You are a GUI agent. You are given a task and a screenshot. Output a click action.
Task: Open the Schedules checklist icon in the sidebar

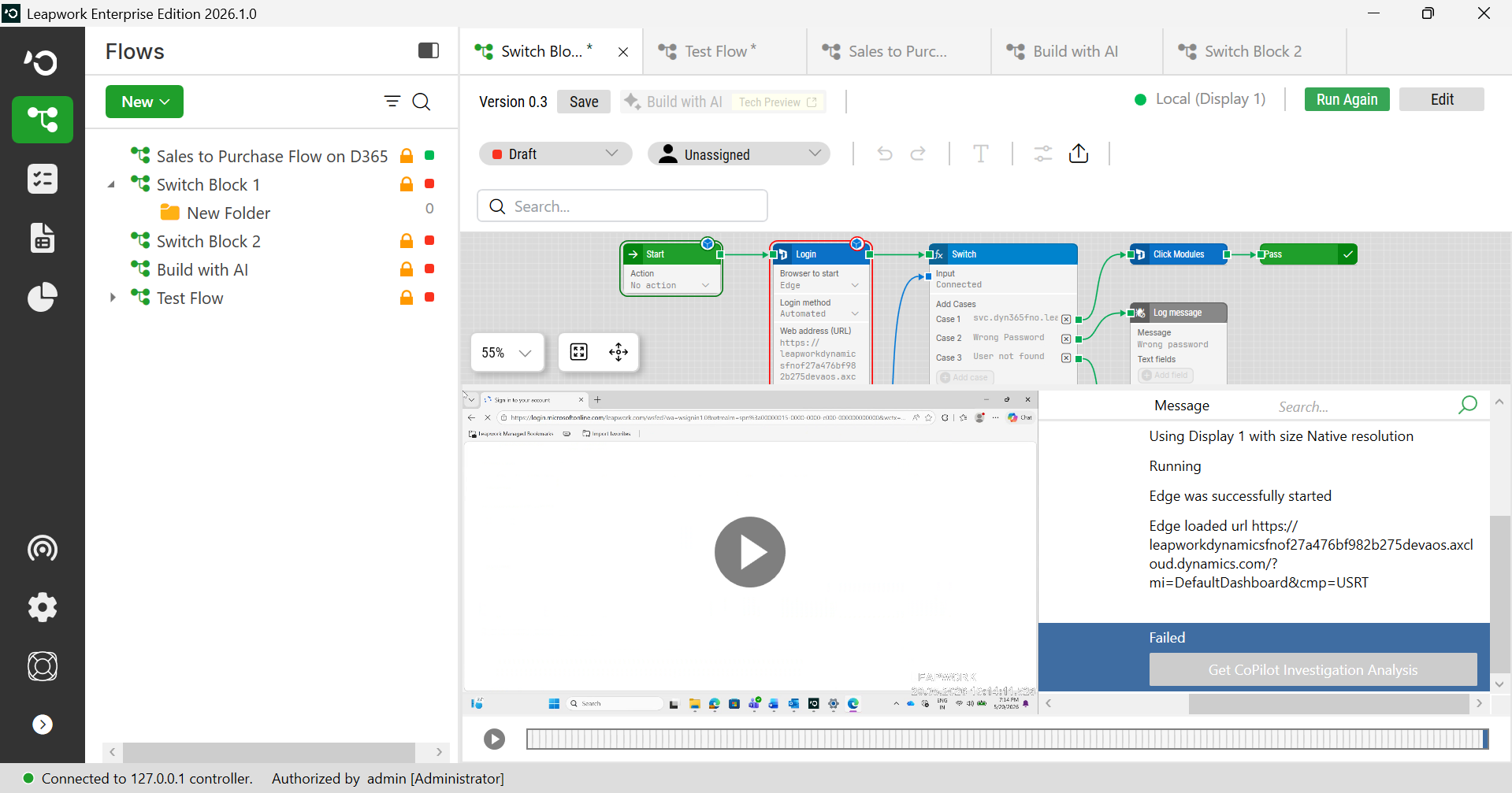coord(43,179)
